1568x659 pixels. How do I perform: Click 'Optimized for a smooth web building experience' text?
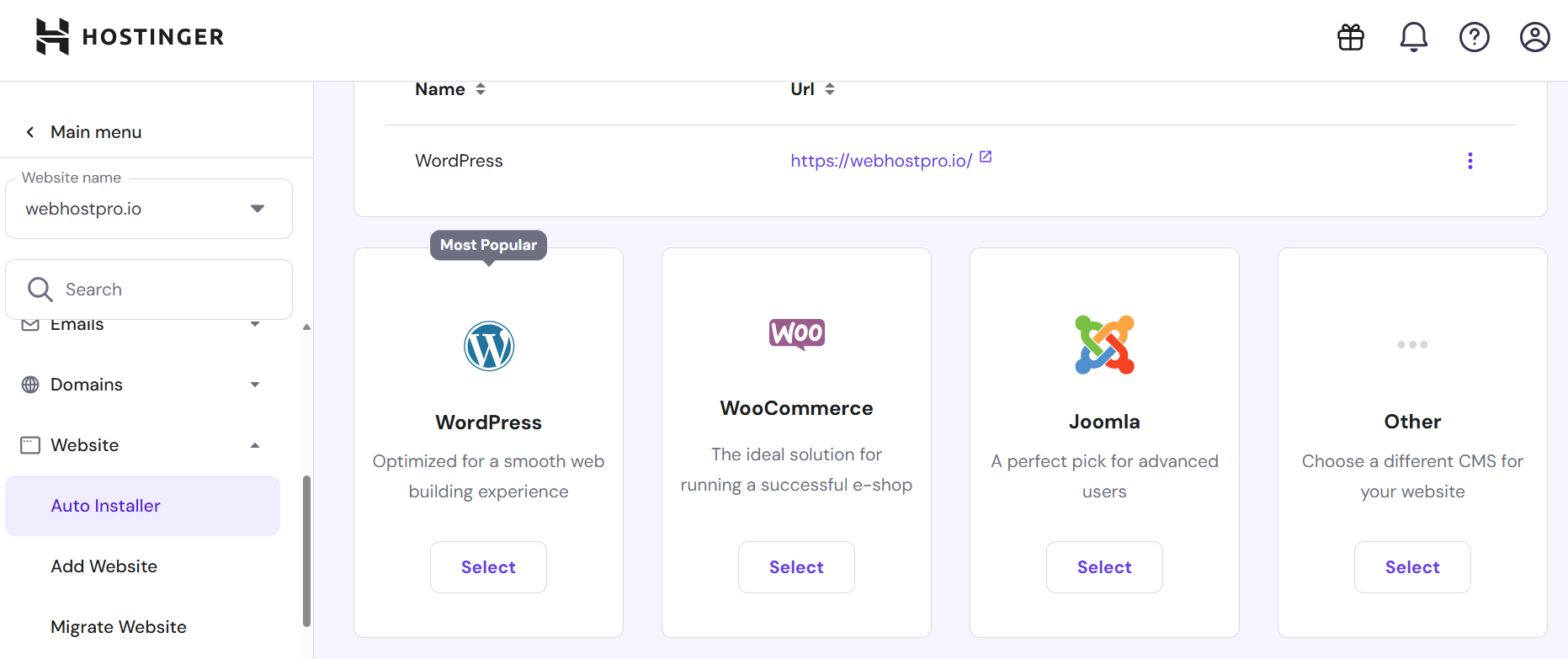pyautogui.click(x=488, y=476)
